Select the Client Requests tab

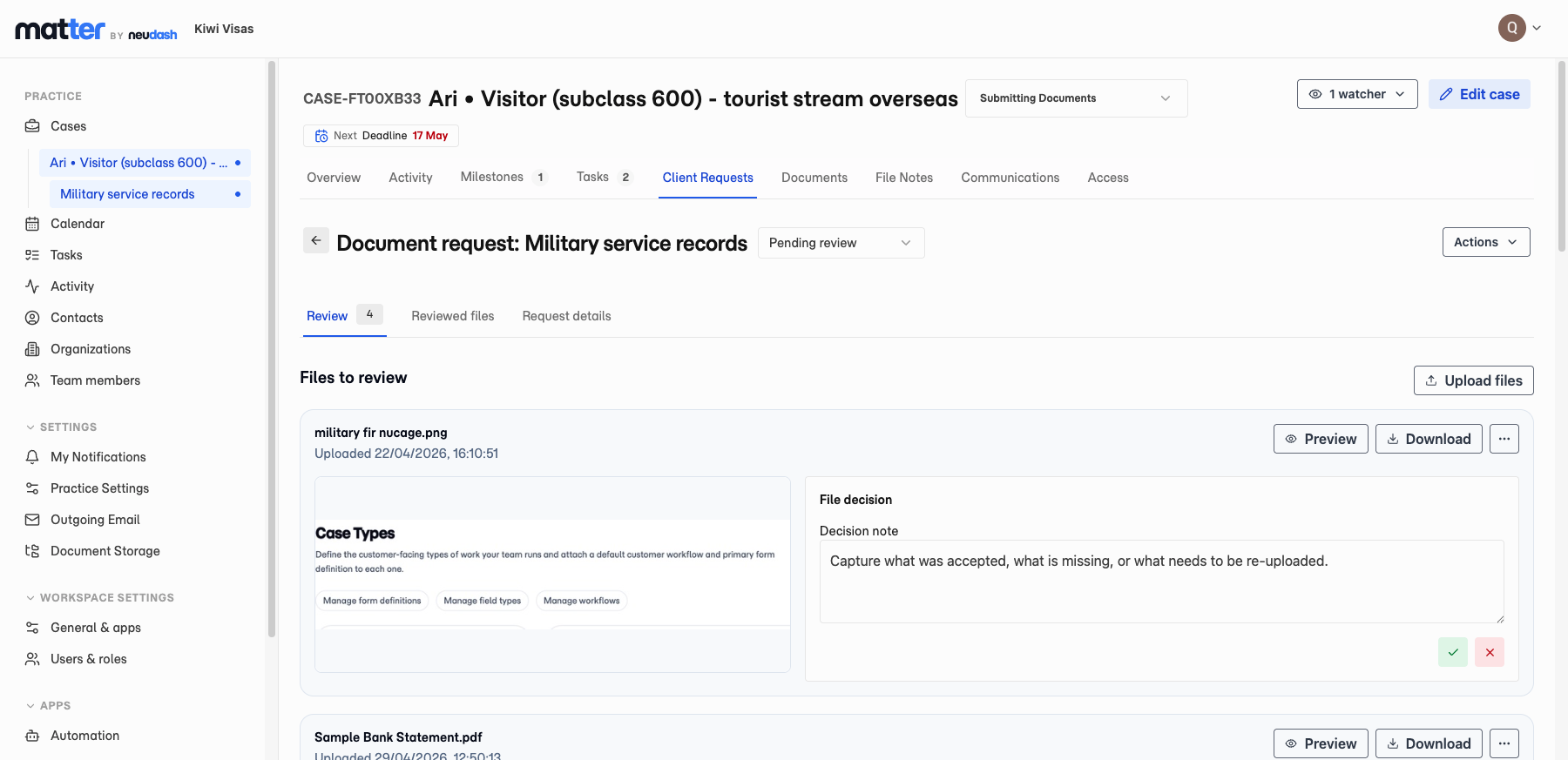(x=707, y=178)
